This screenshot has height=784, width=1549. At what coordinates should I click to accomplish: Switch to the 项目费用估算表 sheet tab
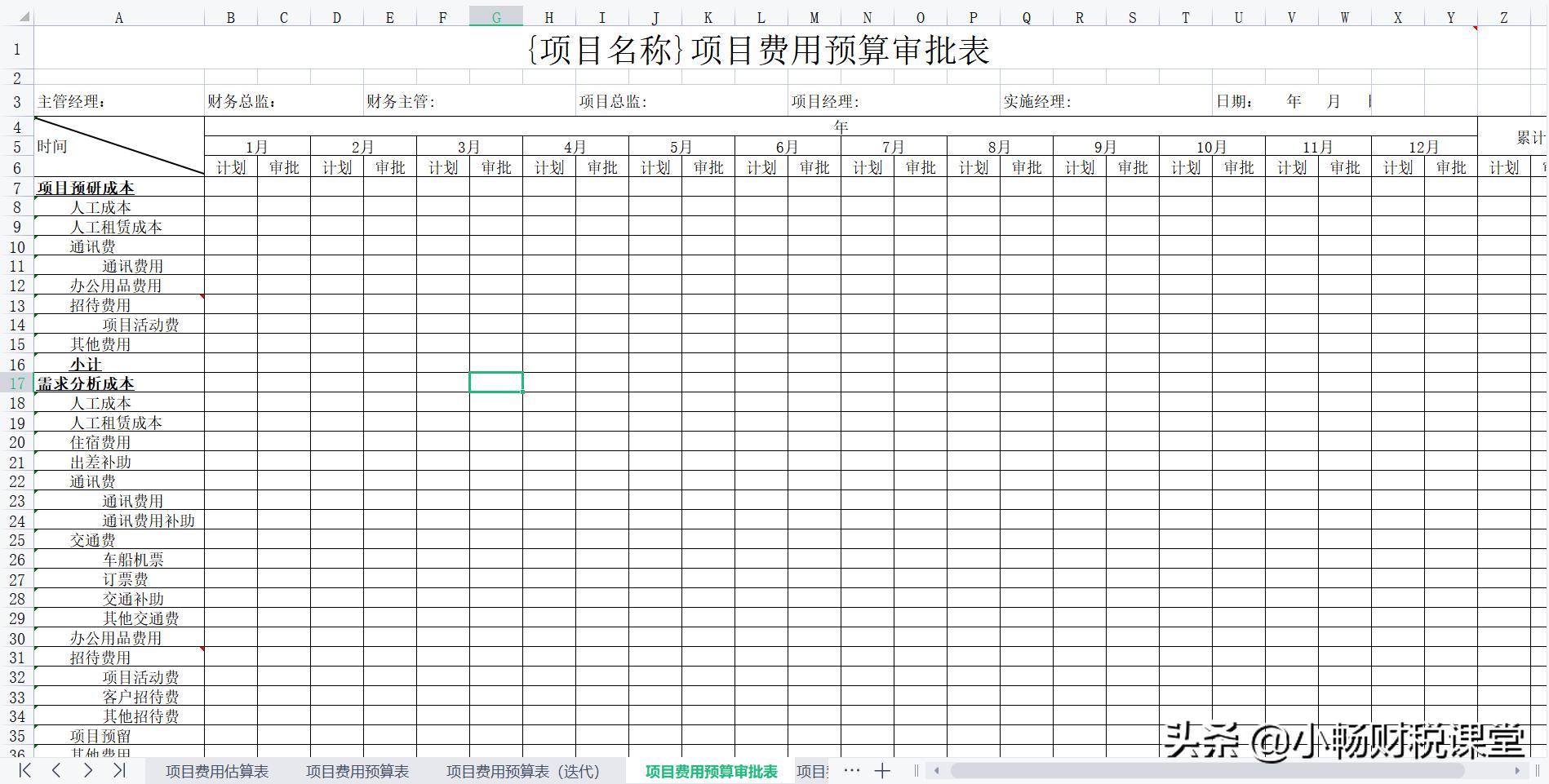tap(216, 771)
